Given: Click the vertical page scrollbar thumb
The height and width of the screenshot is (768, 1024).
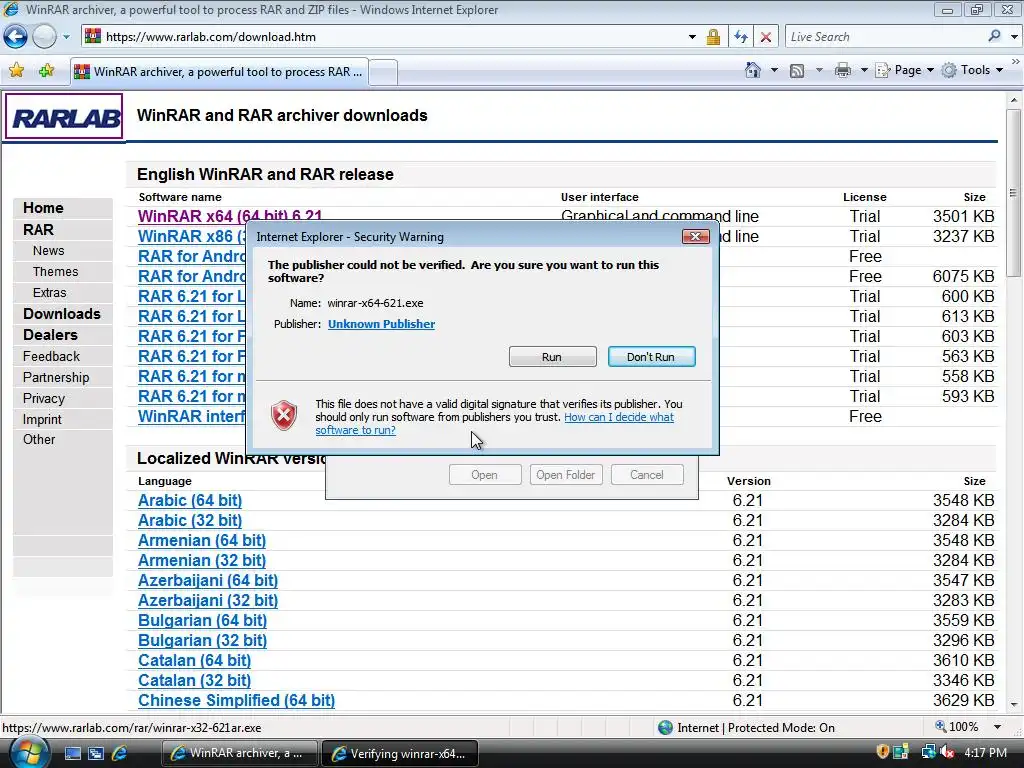Looking at the screenshot, I should coord(1014,193).
